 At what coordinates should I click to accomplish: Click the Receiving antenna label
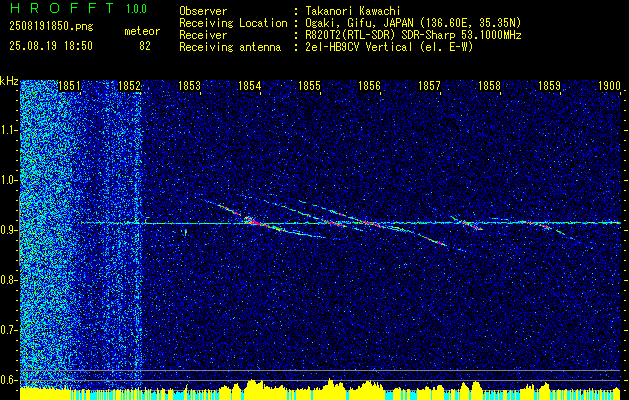click(x=230, y=47)
